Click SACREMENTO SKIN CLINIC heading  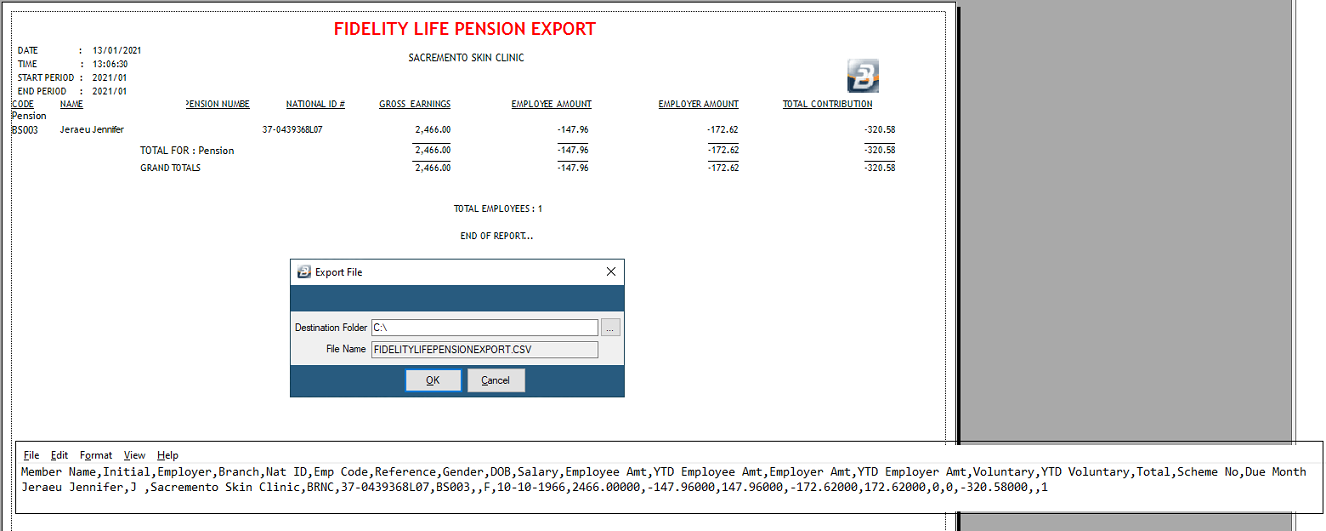[x=466, y=58]
